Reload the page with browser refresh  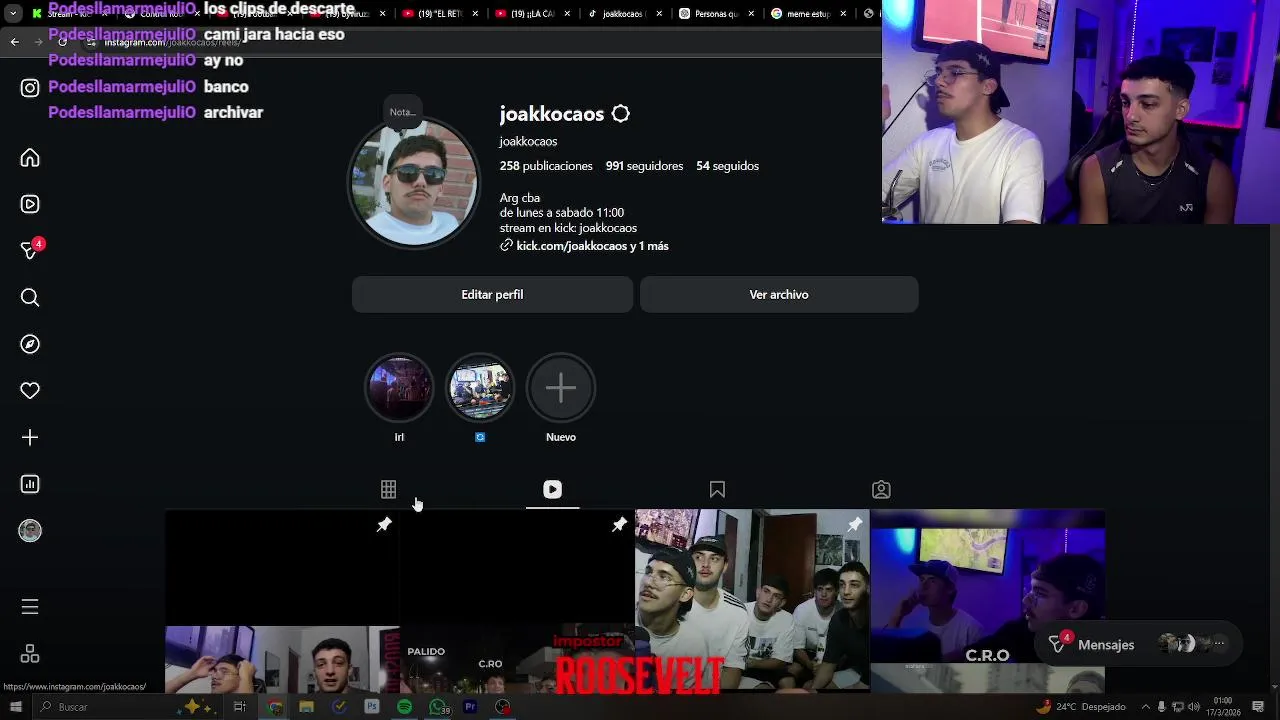(62, 41)
